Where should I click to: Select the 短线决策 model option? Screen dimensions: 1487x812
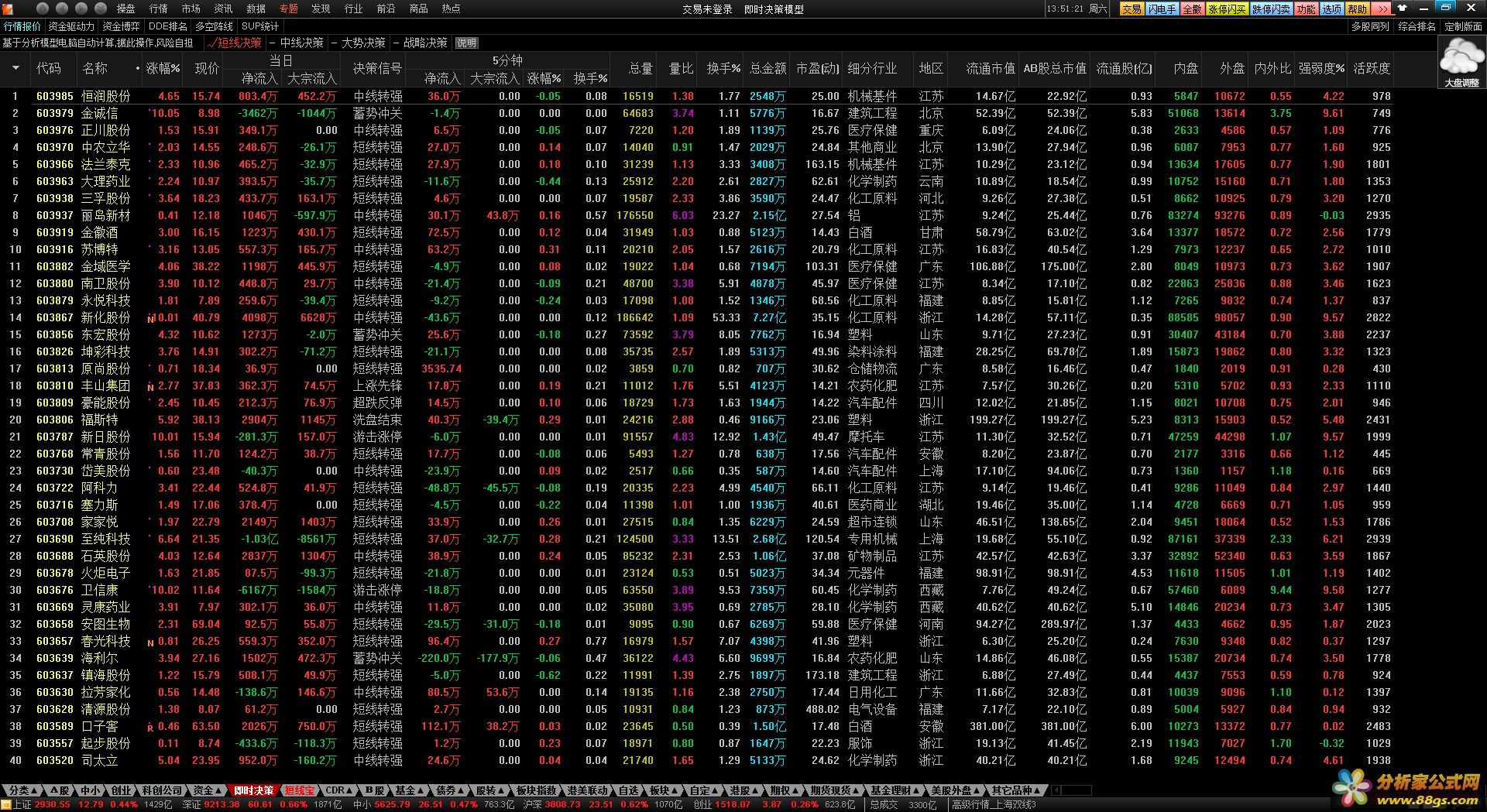(x=236, y=43)
